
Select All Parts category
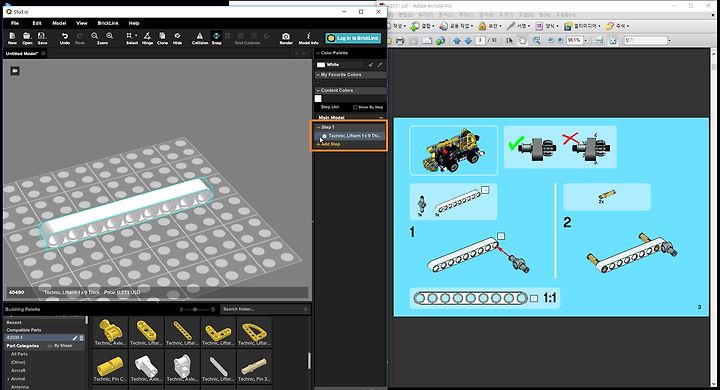coord(19,354)
